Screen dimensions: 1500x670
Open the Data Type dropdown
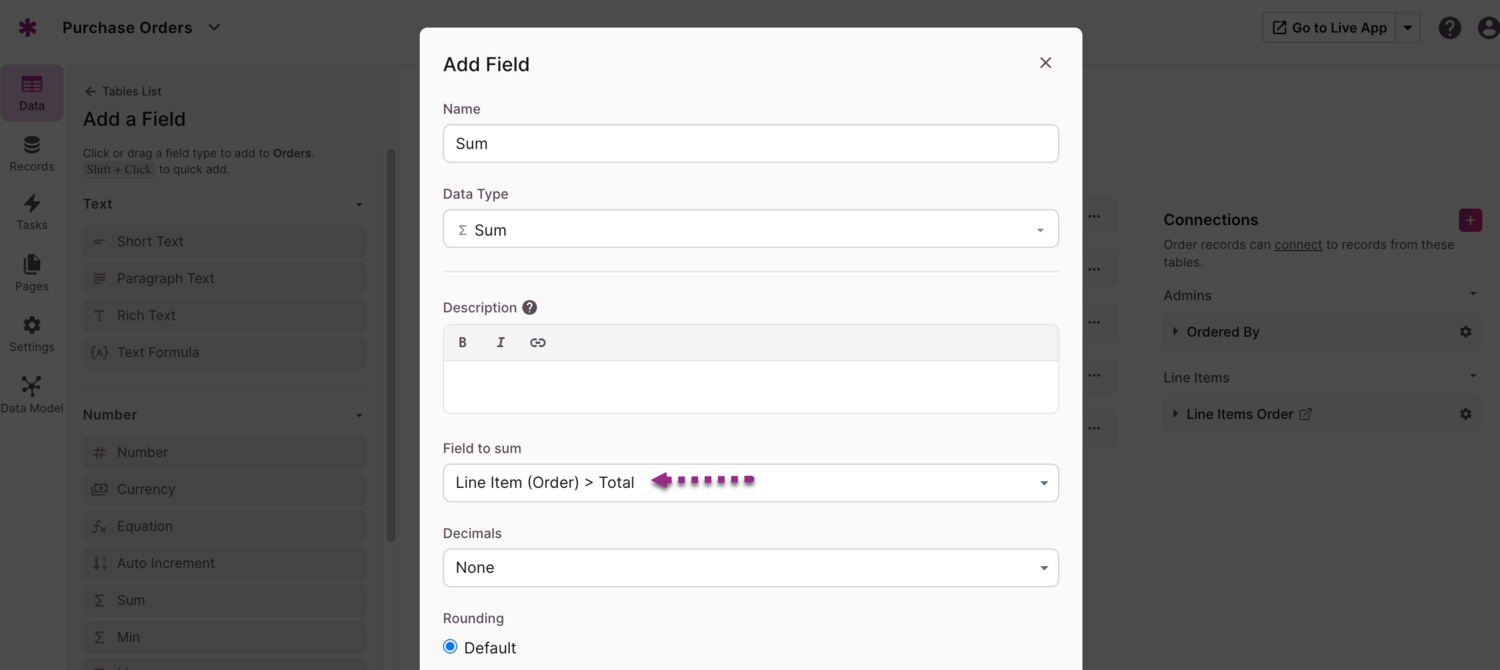[750, 229]
